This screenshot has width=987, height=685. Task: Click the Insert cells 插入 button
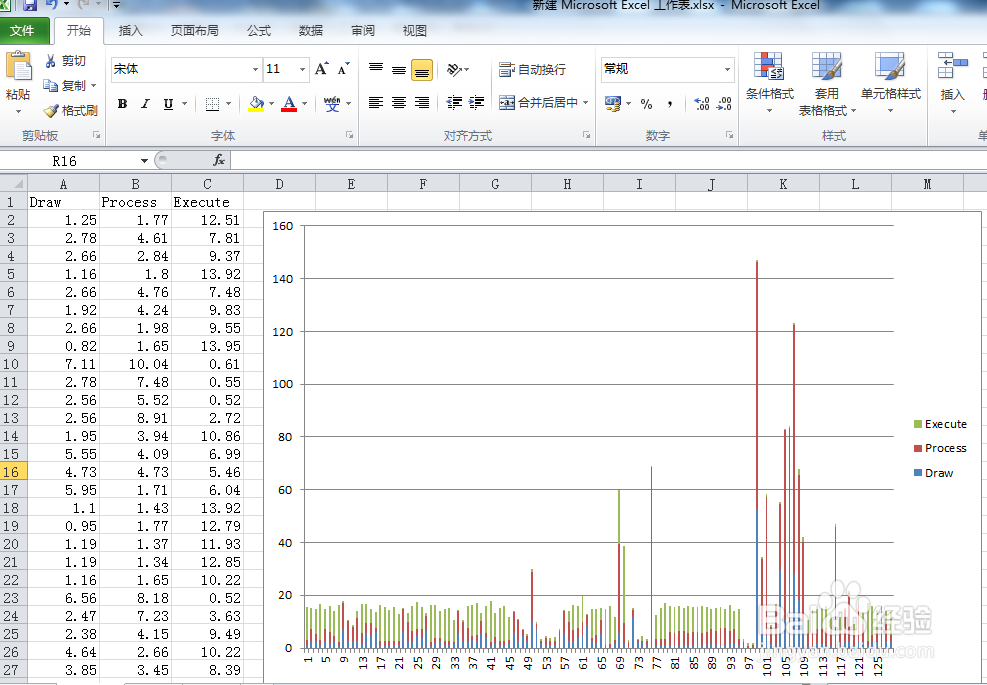[952, 83]
